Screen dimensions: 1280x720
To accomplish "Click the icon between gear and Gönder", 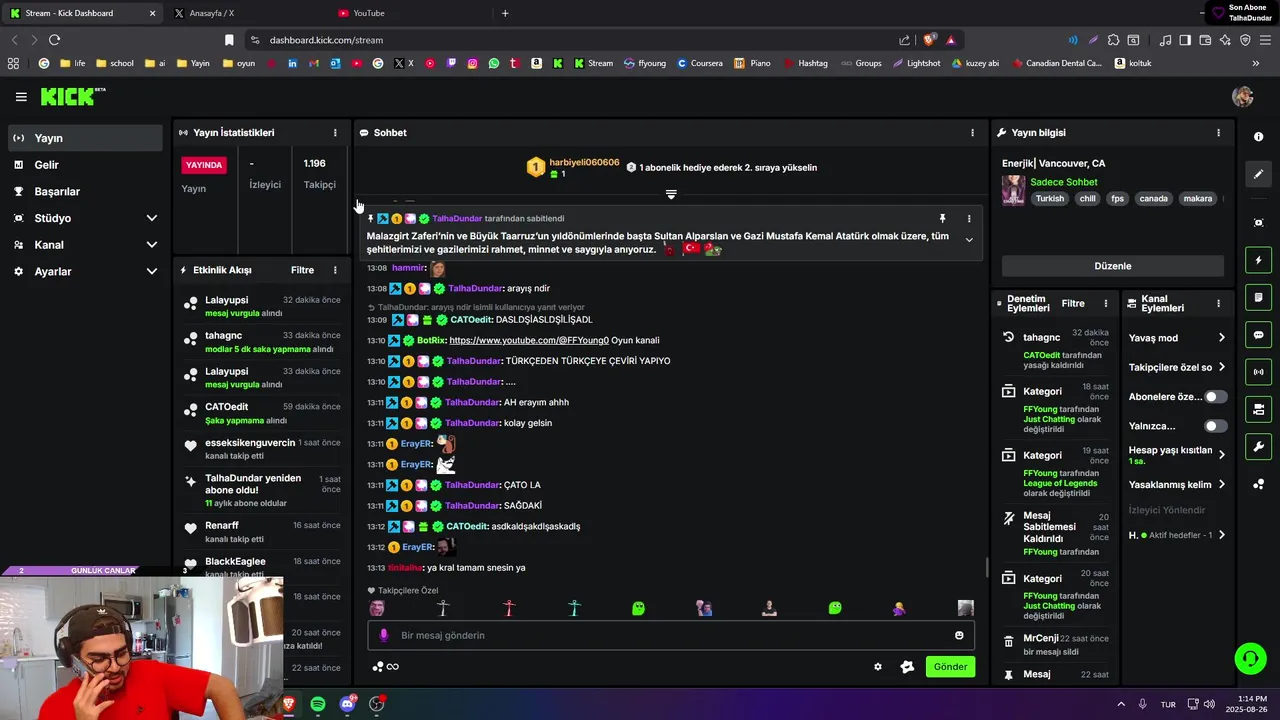I will 907,667.
